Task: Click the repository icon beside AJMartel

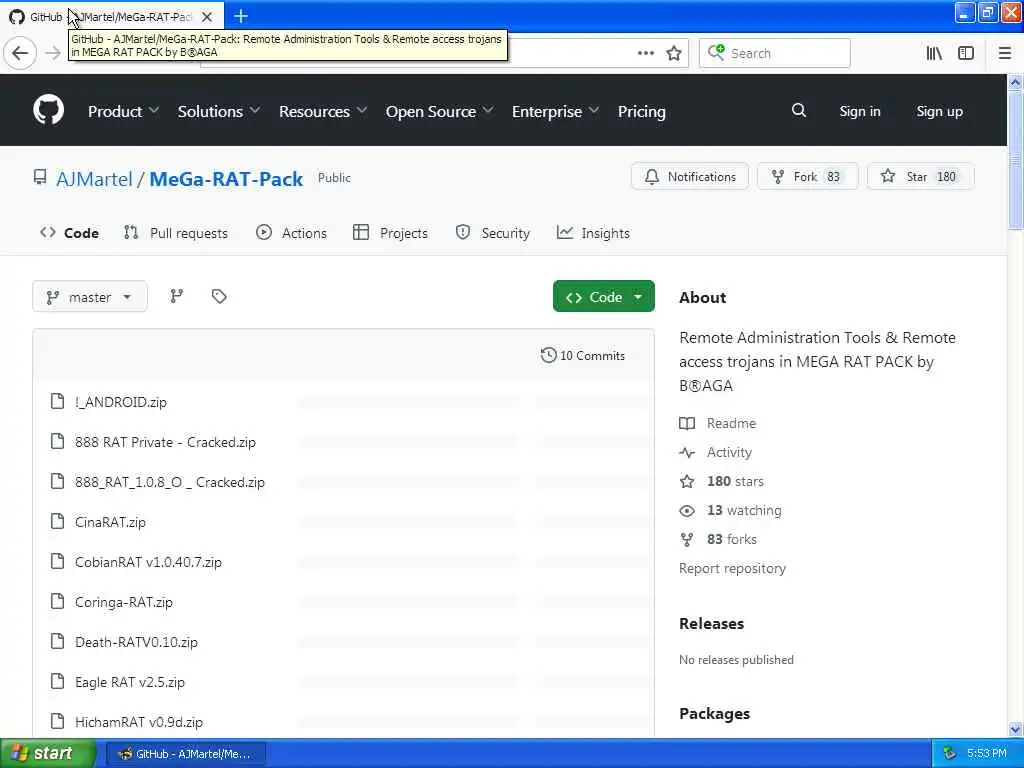Action: point(40,177)
